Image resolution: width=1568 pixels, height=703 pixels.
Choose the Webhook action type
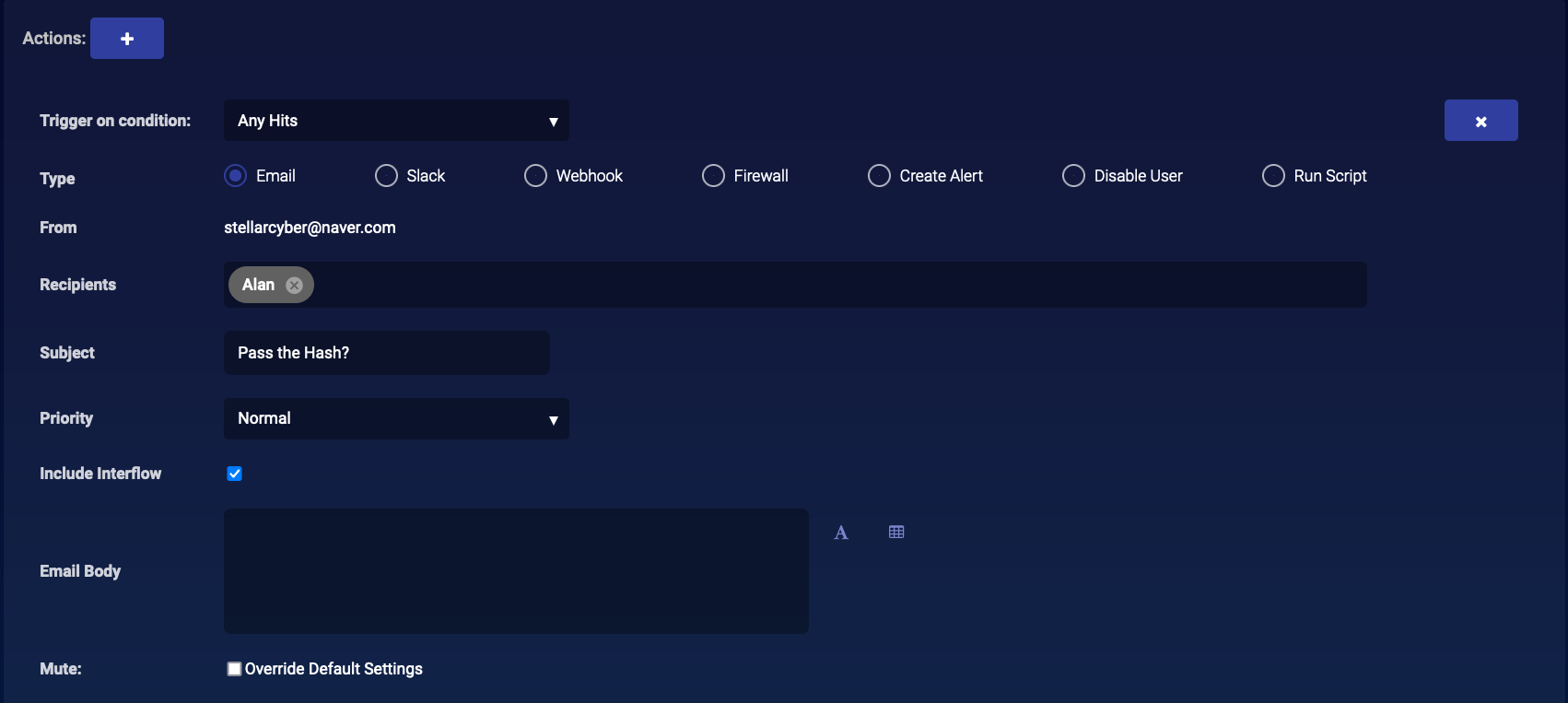[536, 176]
